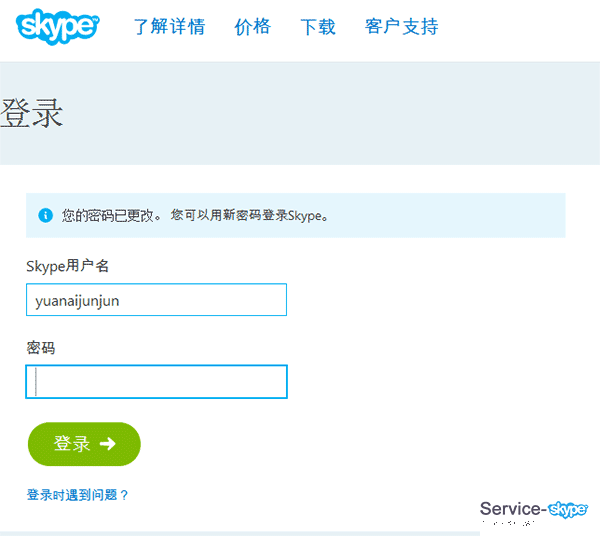The image size is (600, 536).
Task: Open the 了解详情 menu item
Action: pyautogui.click(x=169, y=27)
